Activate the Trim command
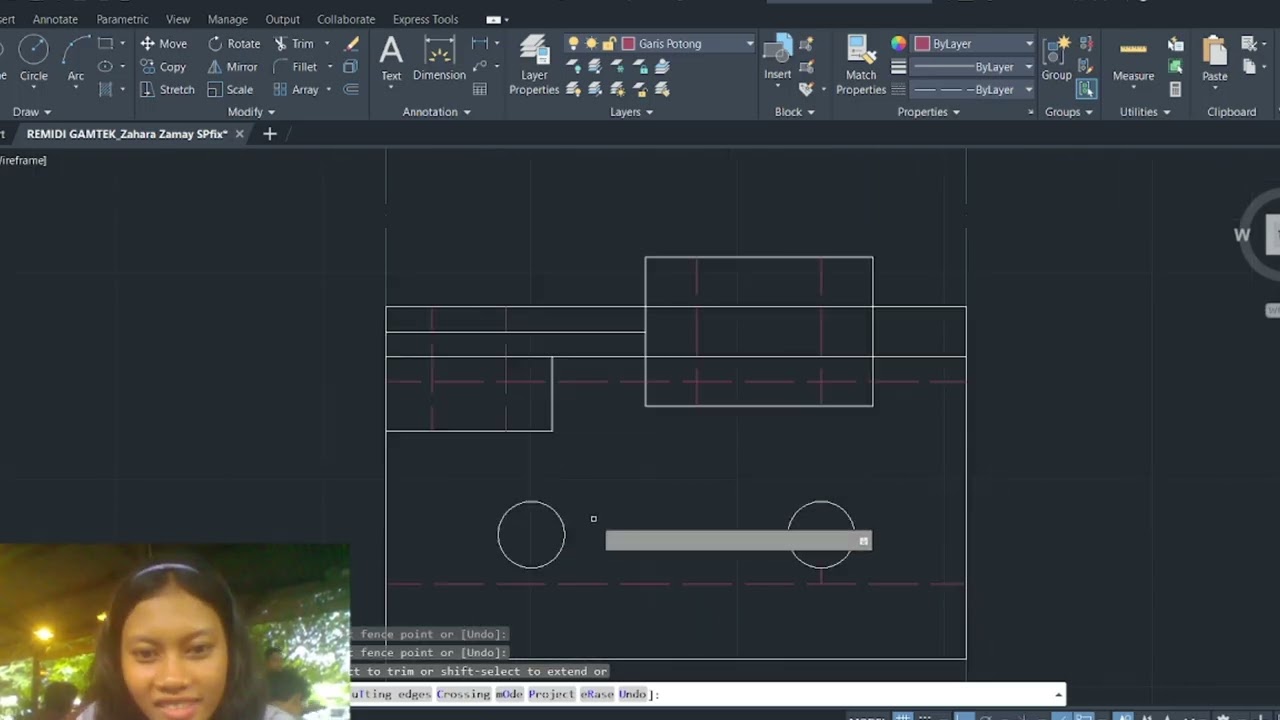Image resolution: width=1280 pixels, height=720 pixels. [293, 44]
